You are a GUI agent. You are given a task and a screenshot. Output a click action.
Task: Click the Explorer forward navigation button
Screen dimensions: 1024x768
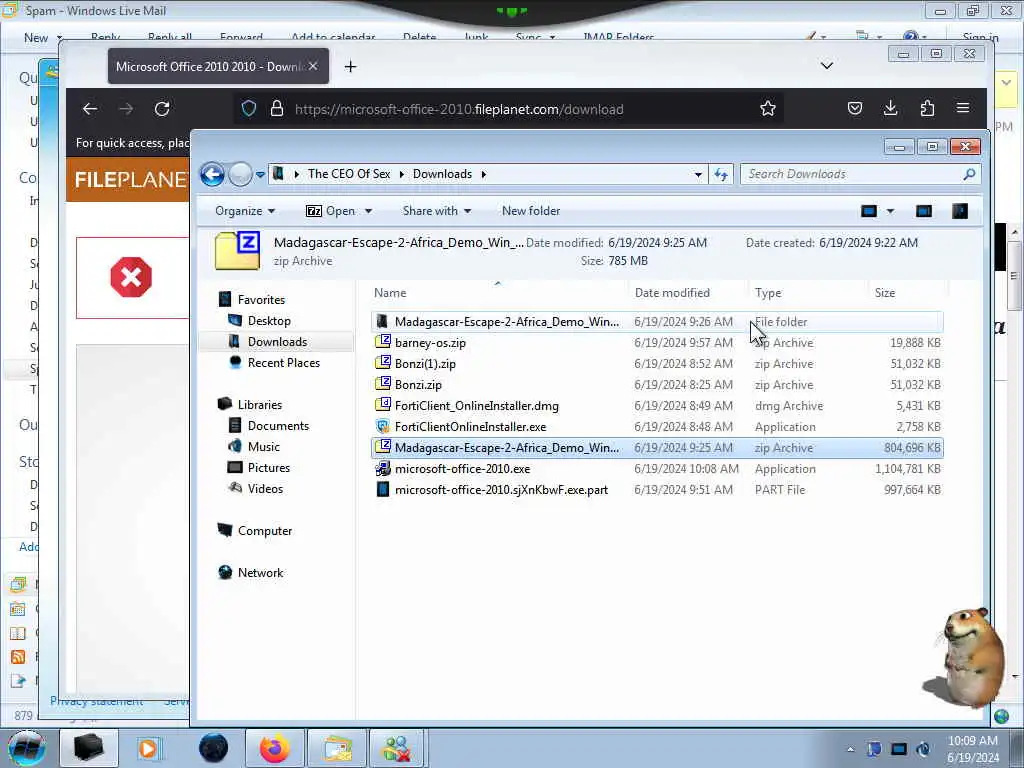pos(240,174)
